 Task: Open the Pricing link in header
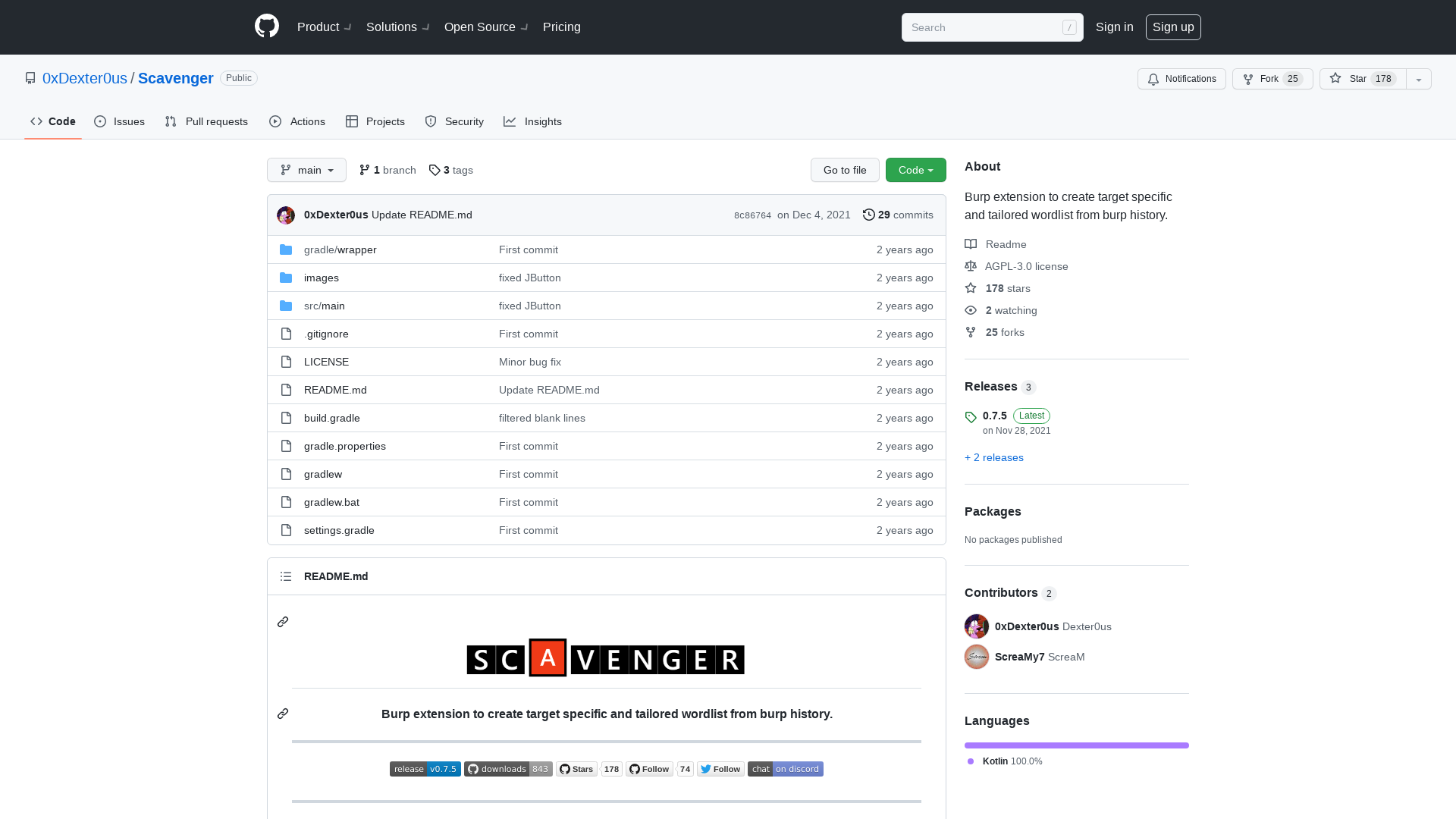pos(562,27)
